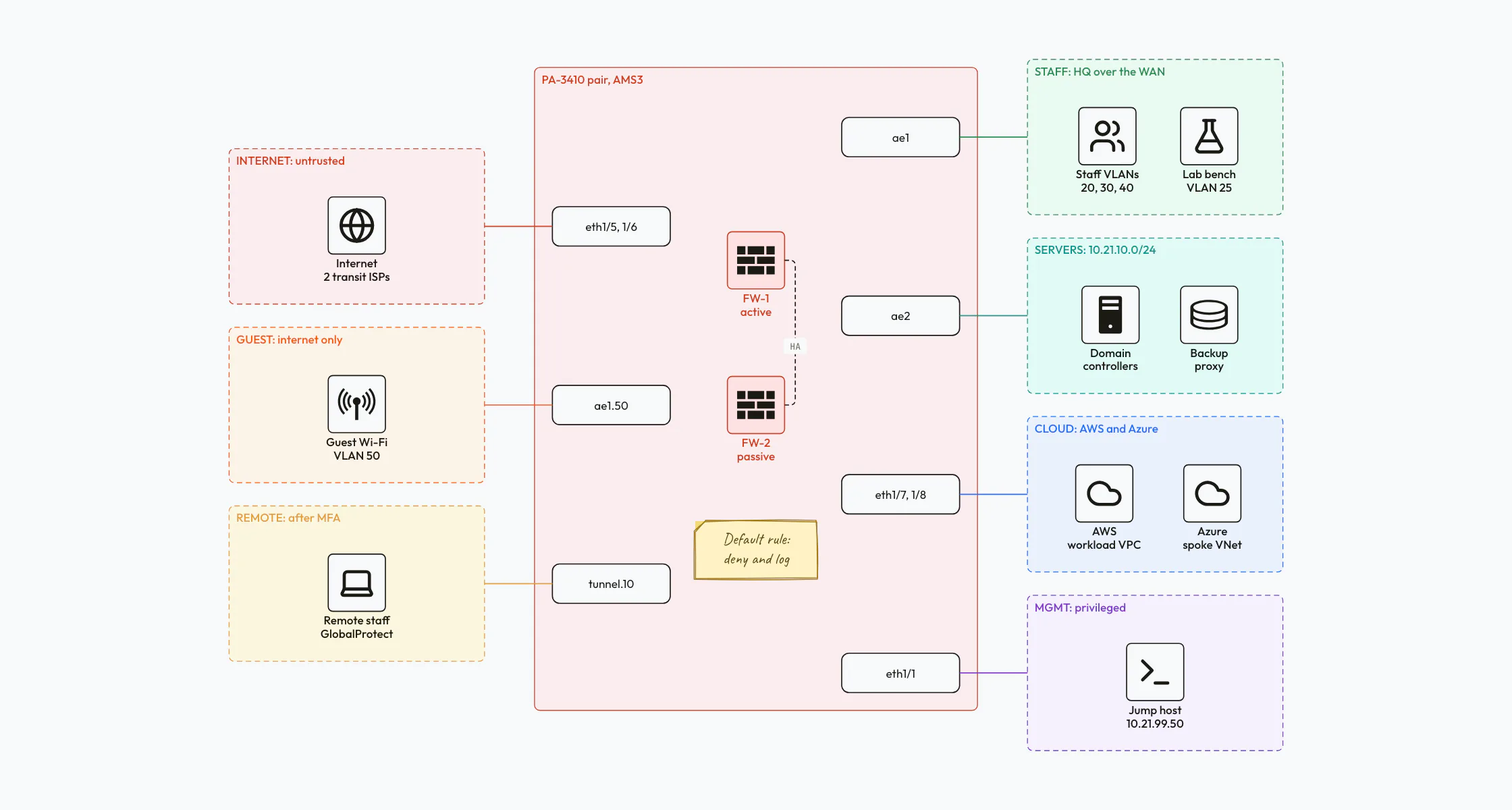Screen dimensions: 1512x810
Task: Click the eth1/7, 1/8 interface box
Action: pos(900,495)
